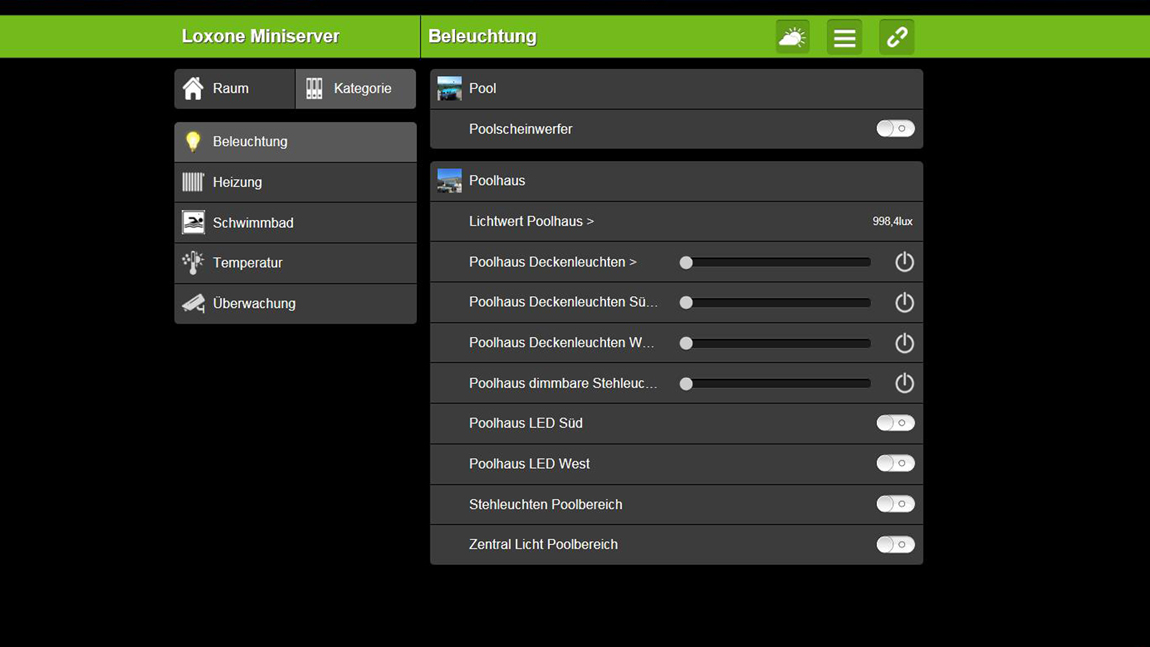Toggle the Poolhaus LED Süd switch
Viewport: 1150px width, 647px height.
895,423
